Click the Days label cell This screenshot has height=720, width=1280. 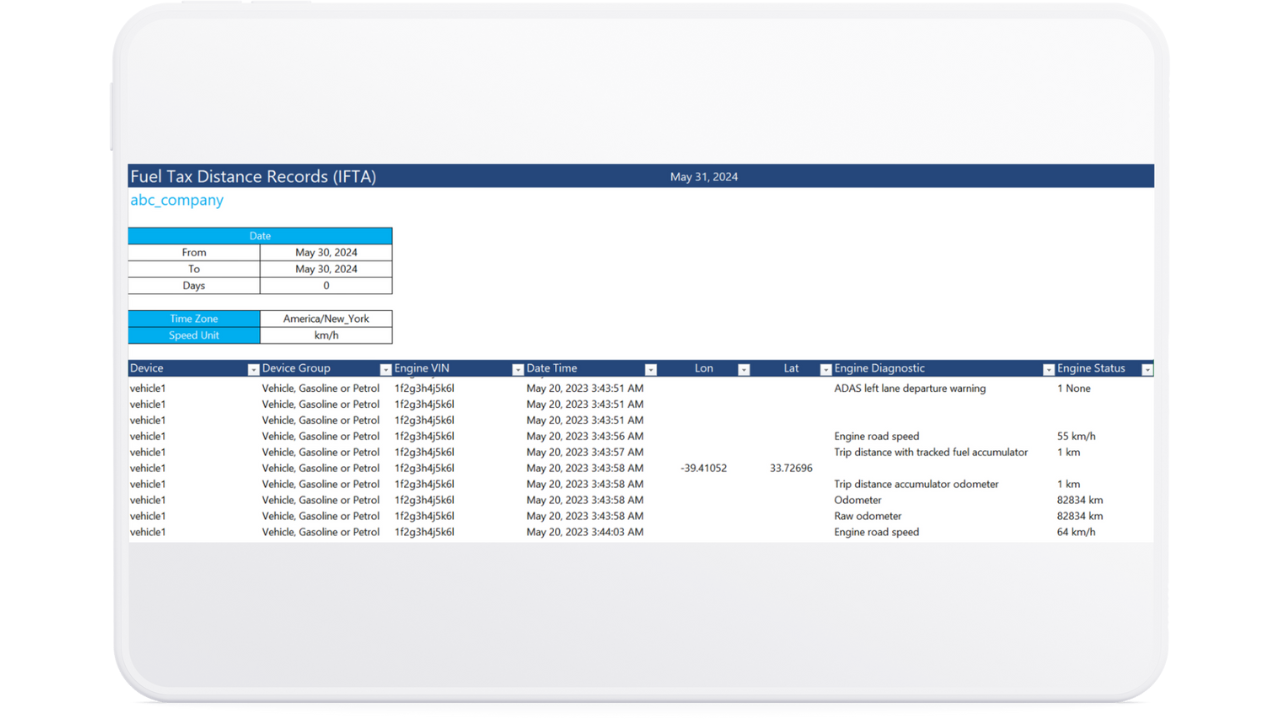[x=194, y=286]
